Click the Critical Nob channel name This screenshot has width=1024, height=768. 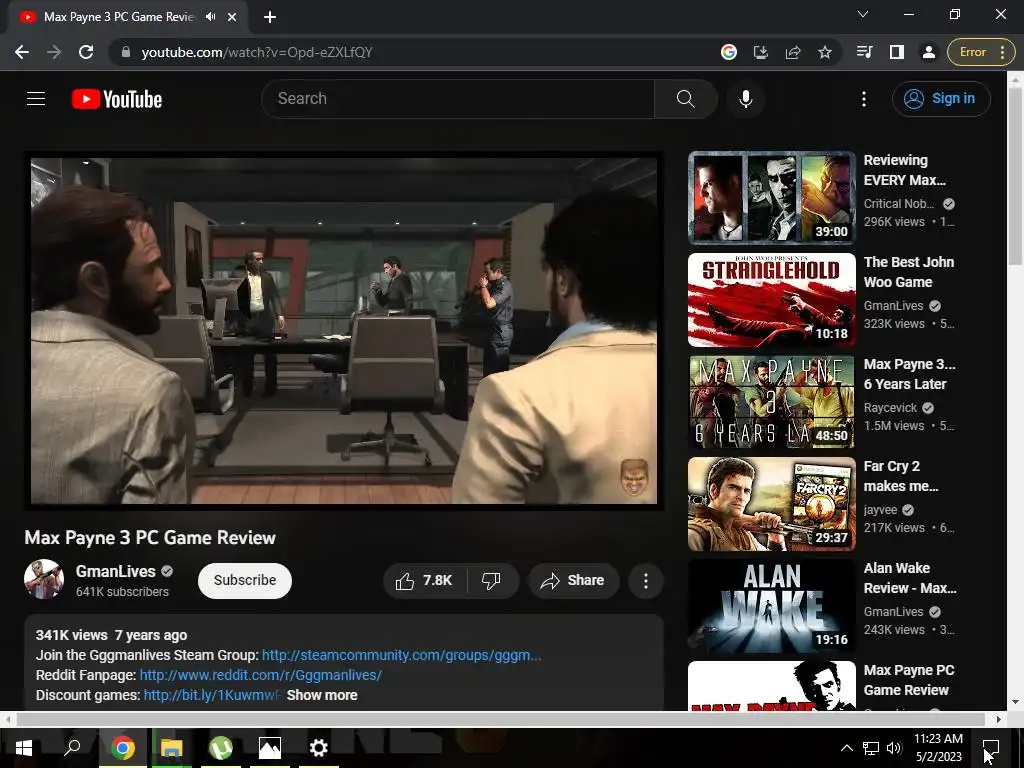click(899, 204)
